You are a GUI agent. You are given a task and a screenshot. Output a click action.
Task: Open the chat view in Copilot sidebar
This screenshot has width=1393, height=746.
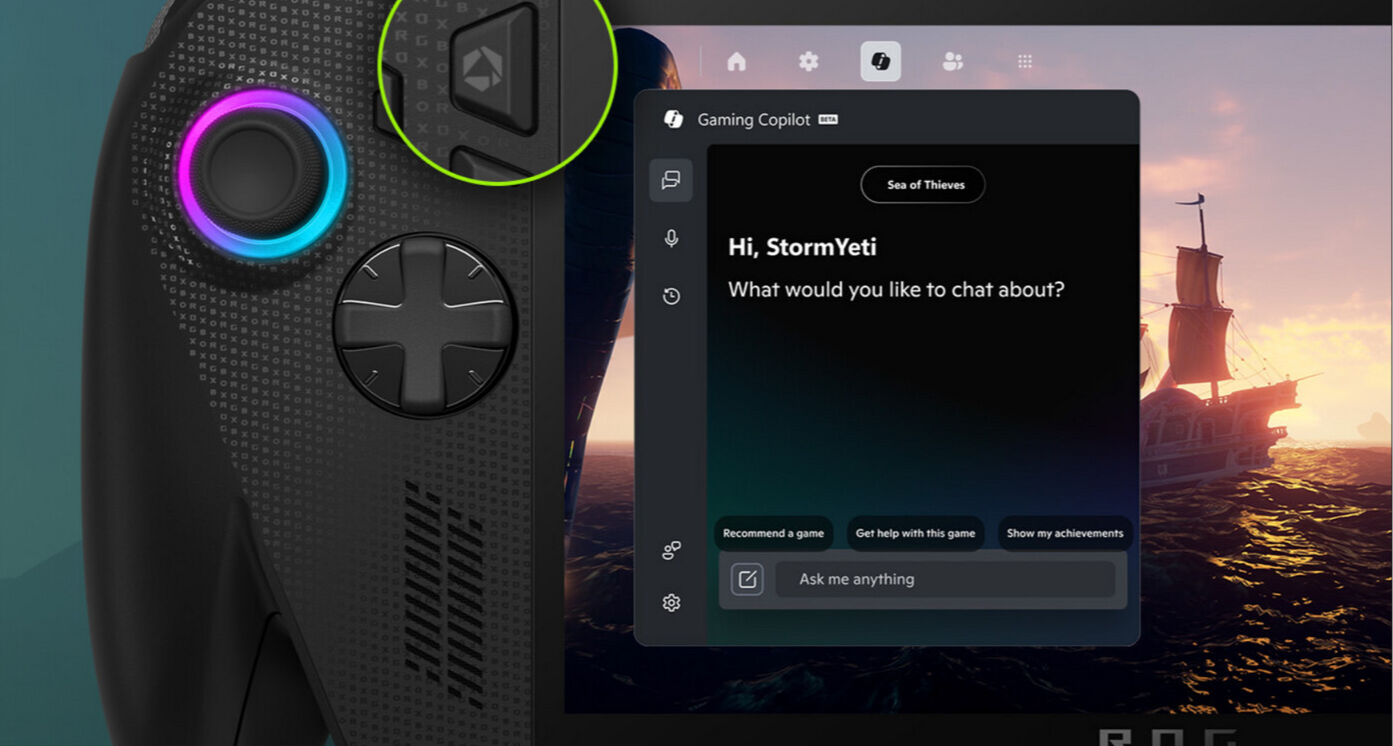pyautogui.click(x=671, y=180)
